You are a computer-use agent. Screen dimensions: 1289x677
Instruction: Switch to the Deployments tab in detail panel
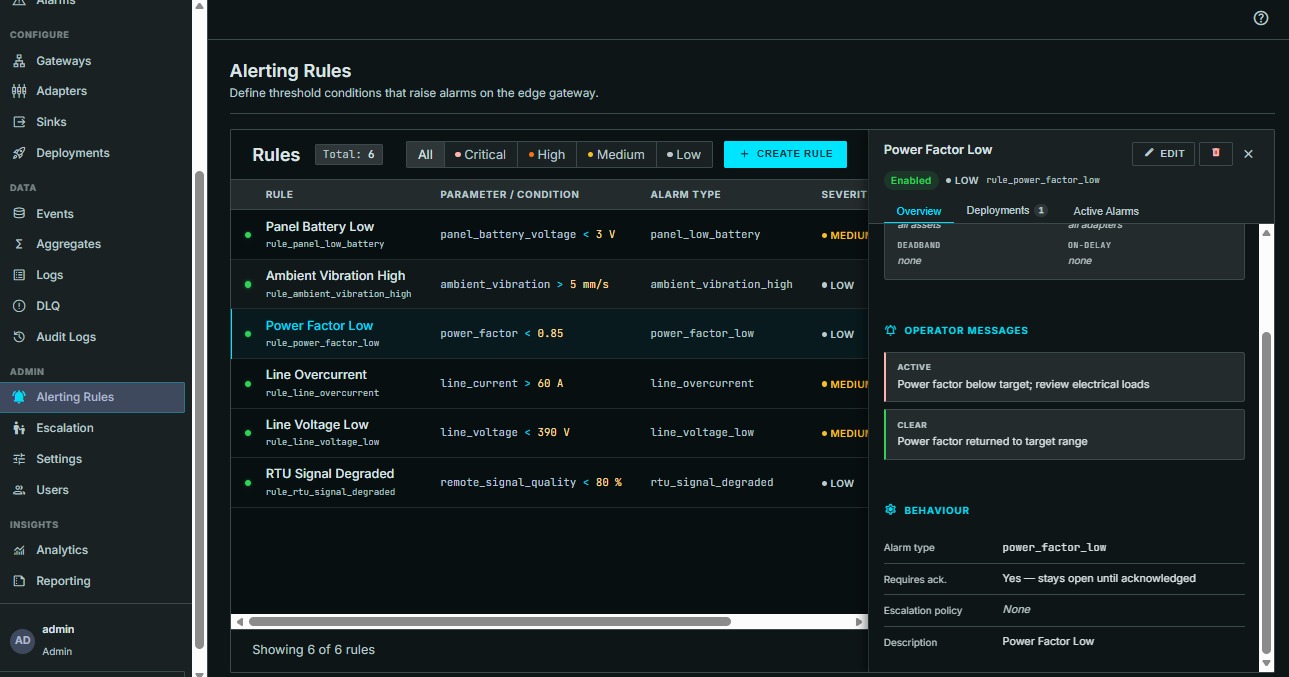pyautogui.click(x=1006, y=211)
